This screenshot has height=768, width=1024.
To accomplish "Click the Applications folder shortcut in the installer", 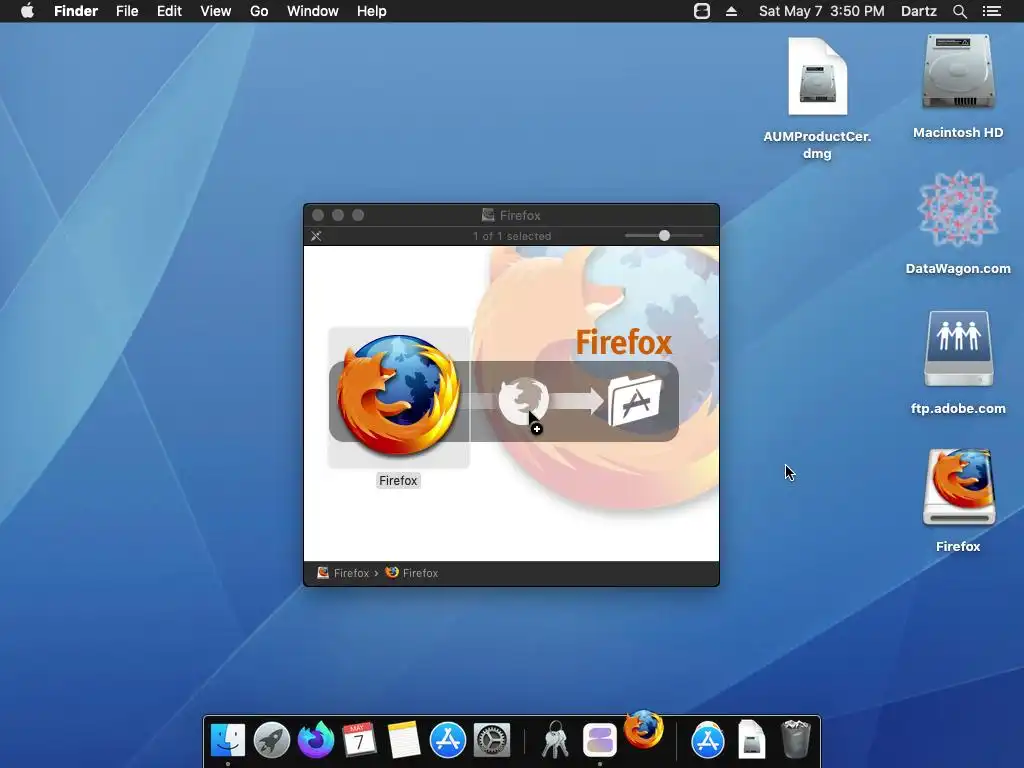I will click(635, 400).
